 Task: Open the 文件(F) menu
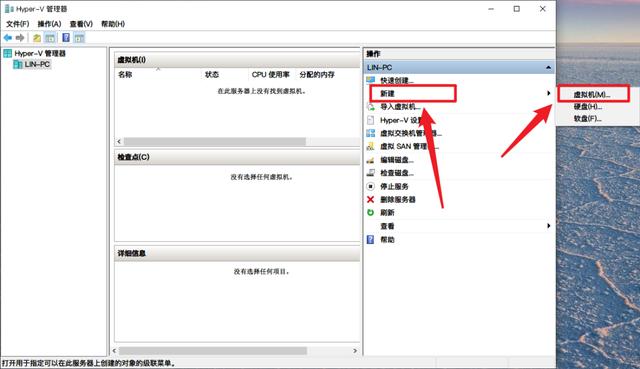pyautogui.click(x=18, y=24)
